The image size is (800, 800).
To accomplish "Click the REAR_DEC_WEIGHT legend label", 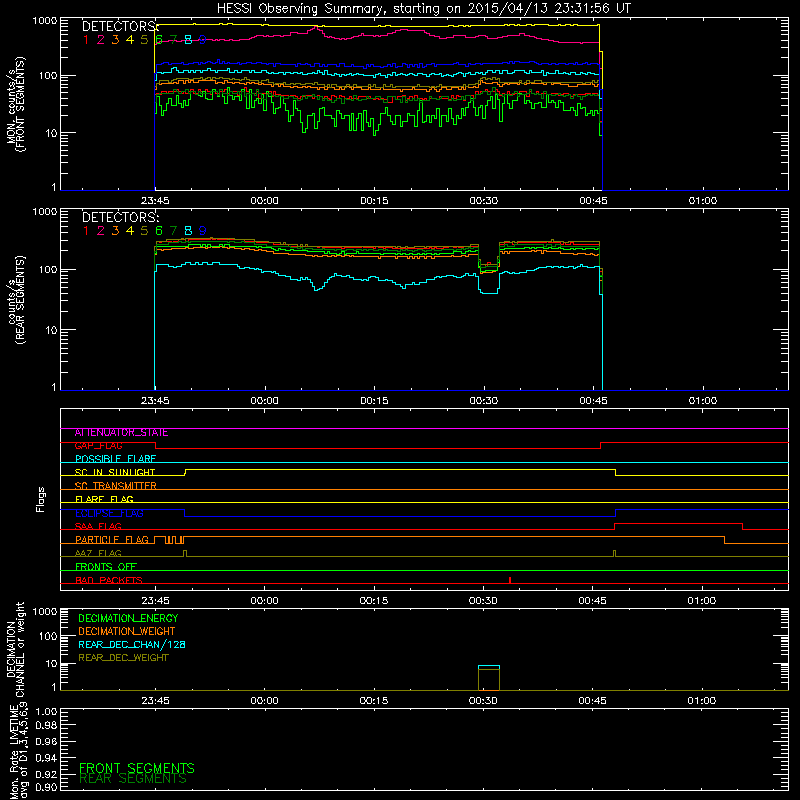I will (123, 658).
